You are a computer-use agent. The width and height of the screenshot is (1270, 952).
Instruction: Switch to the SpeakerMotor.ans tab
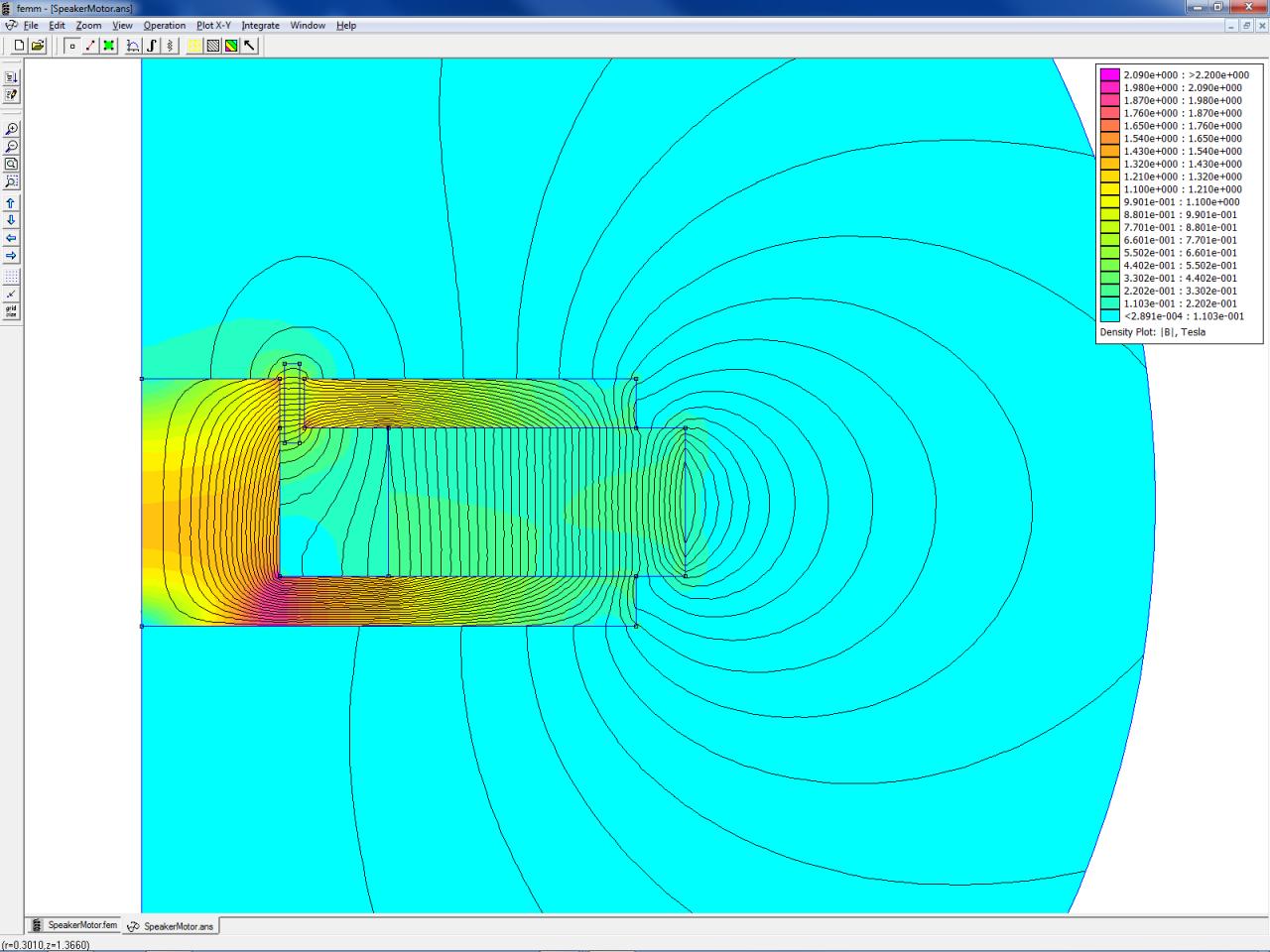pos(170,926)
